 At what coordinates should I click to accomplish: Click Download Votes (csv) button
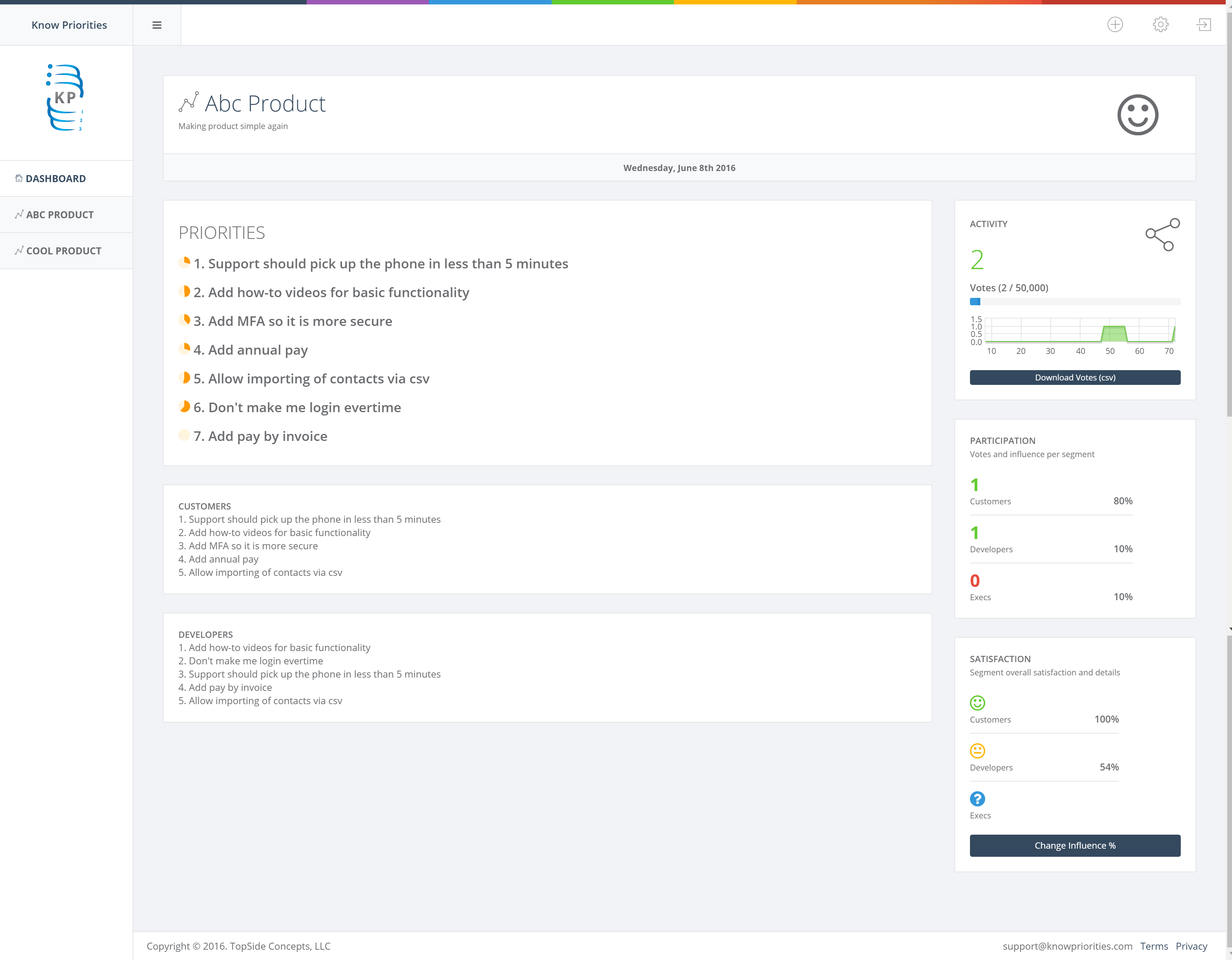point(1075,378)
